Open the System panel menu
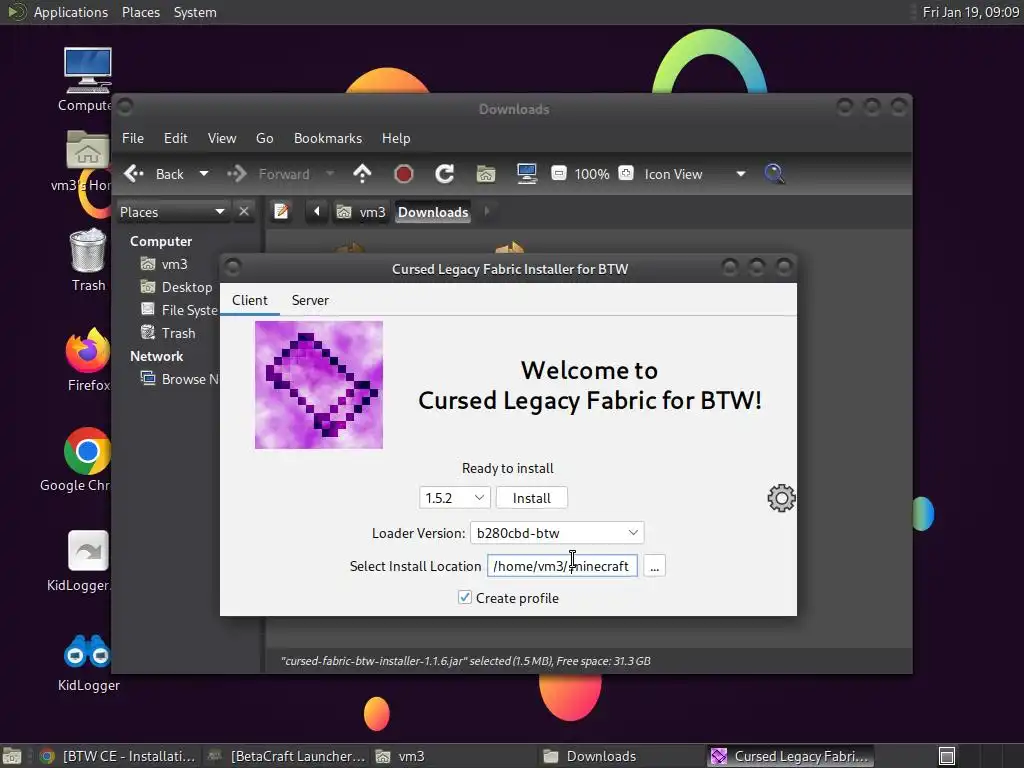The width and height of the screenshot is (1024, 768). tap(195, 12)
